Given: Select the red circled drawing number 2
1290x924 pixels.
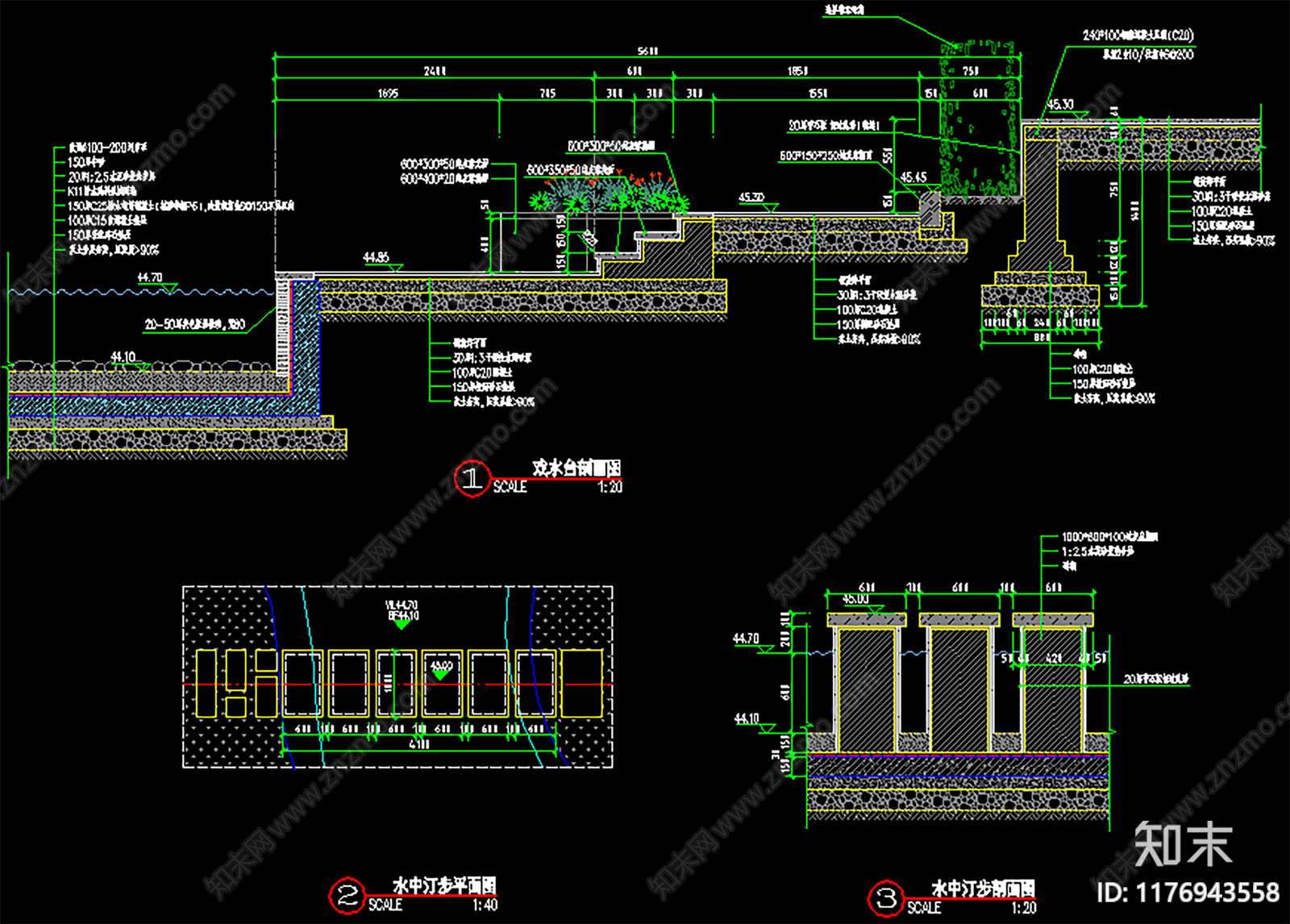Looking at the screenshot, I should pyautogui.click(x=347, y=897).
